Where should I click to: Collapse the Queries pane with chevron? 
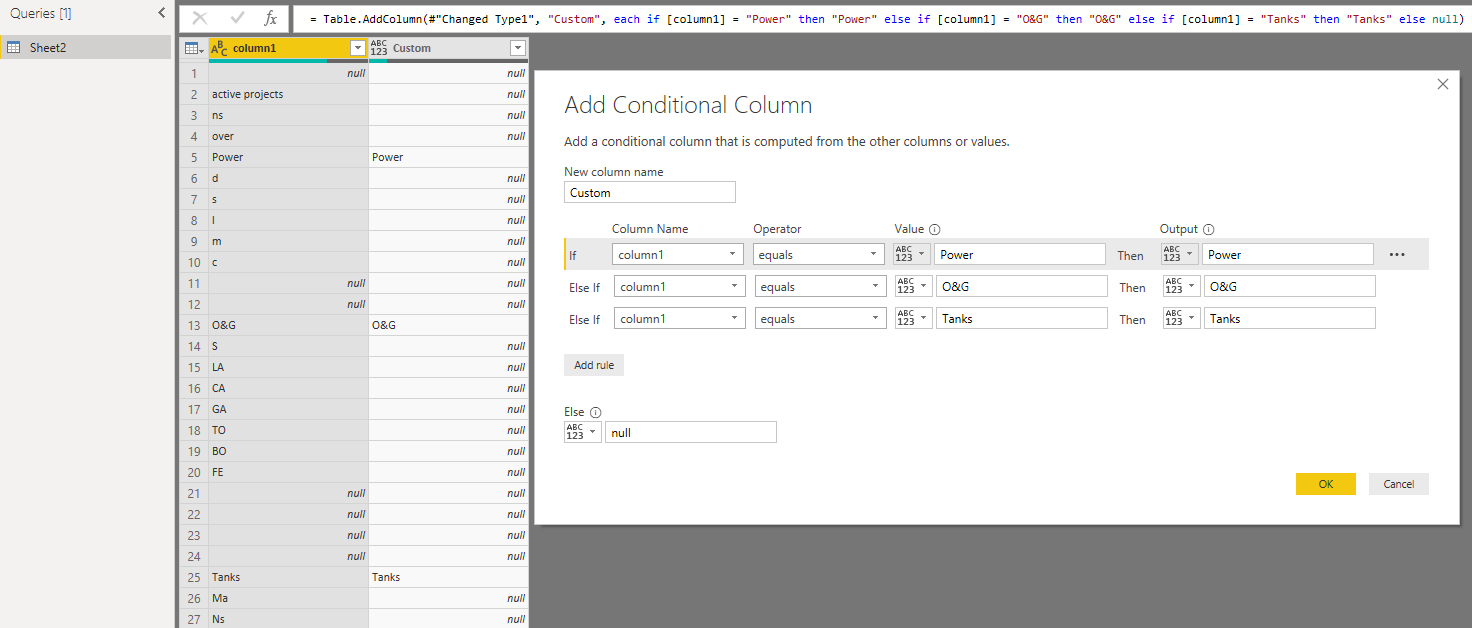162,13
